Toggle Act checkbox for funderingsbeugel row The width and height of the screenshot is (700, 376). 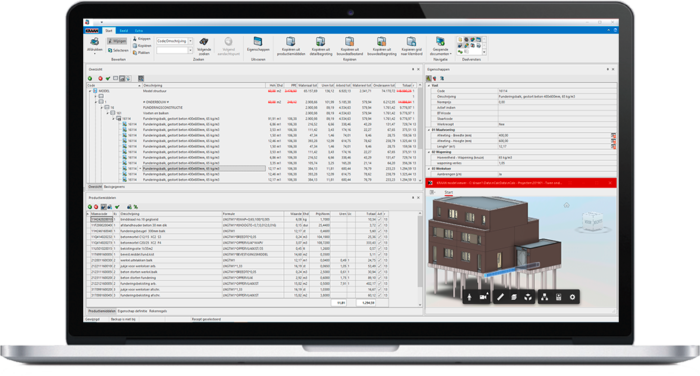pos(380,231)
